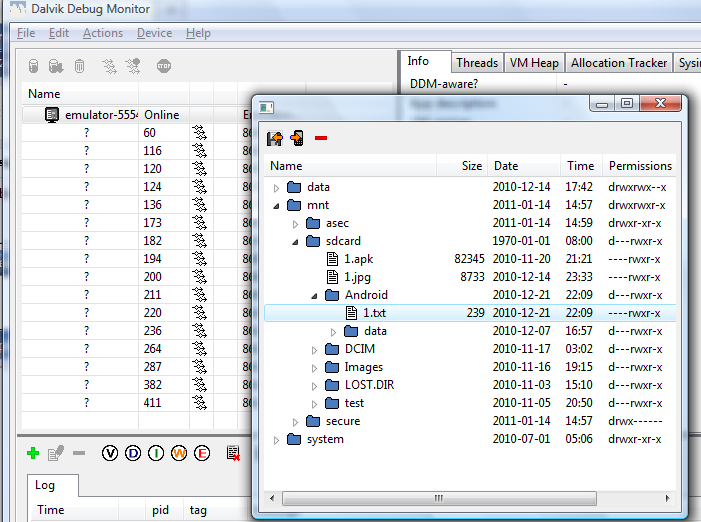701x522 pixels.
Task: Open the File menu
Action: [x=26, y=33]
